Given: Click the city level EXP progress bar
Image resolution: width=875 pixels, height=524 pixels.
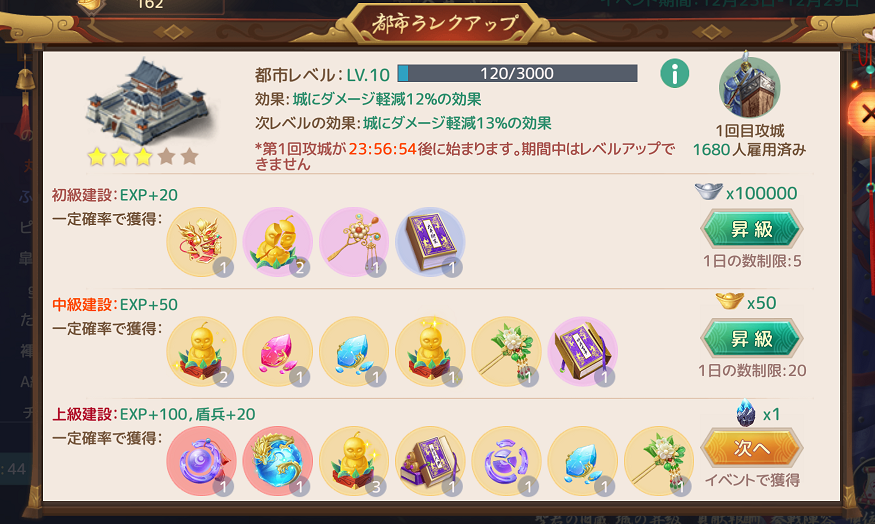Looking at the screenshot, I should click(517, 73).
